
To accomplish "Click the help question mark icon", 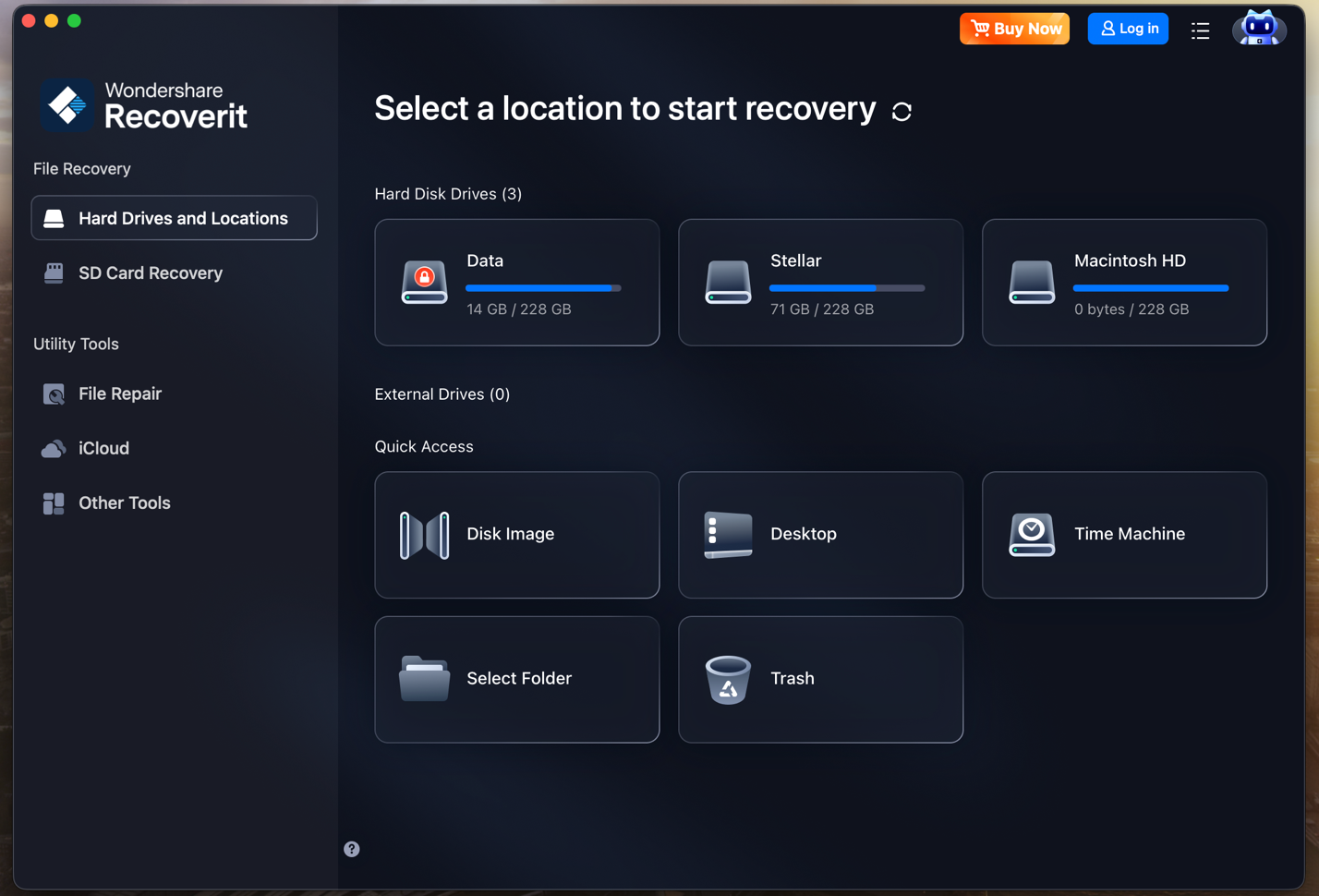I will 352,849.
